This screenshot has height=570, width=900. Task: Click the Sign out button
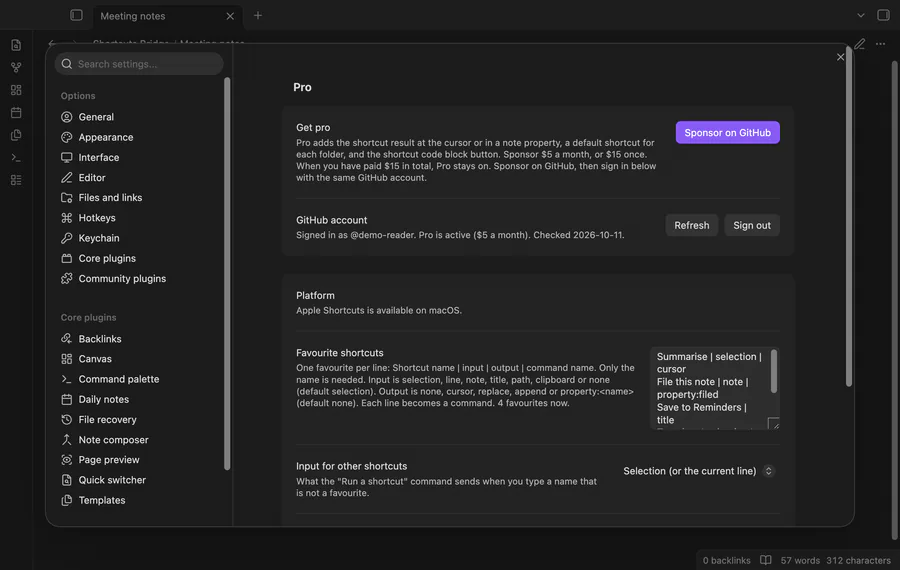(x=751, y=225)
